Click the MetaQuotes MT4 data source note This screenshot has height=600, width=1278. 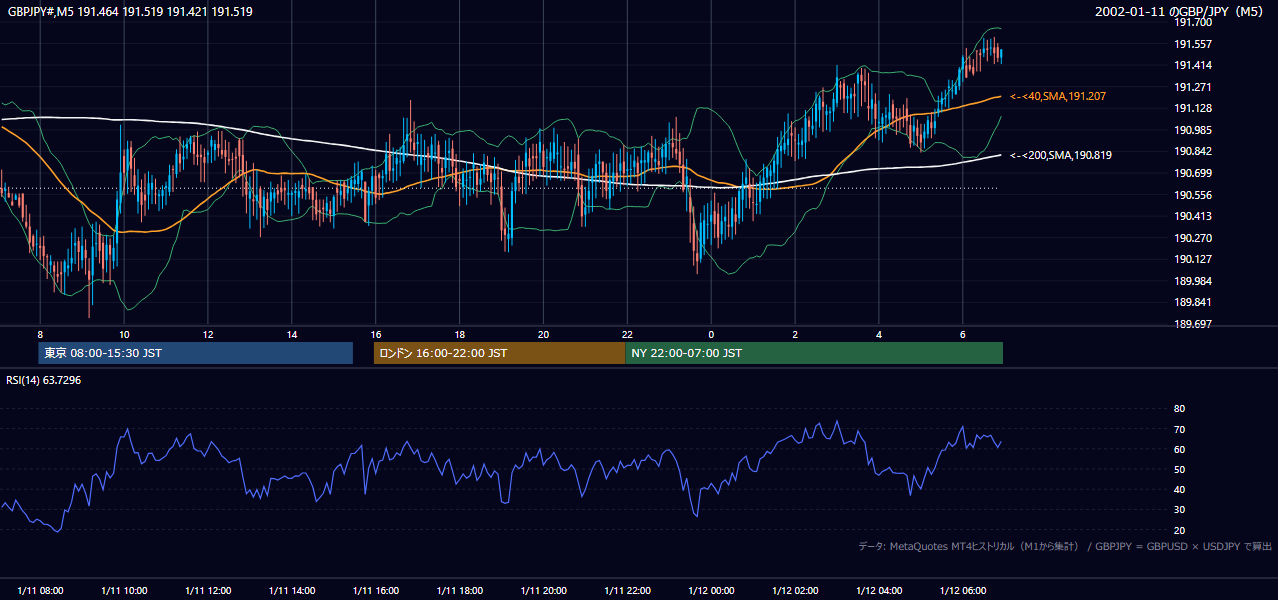pos(1065,546)
